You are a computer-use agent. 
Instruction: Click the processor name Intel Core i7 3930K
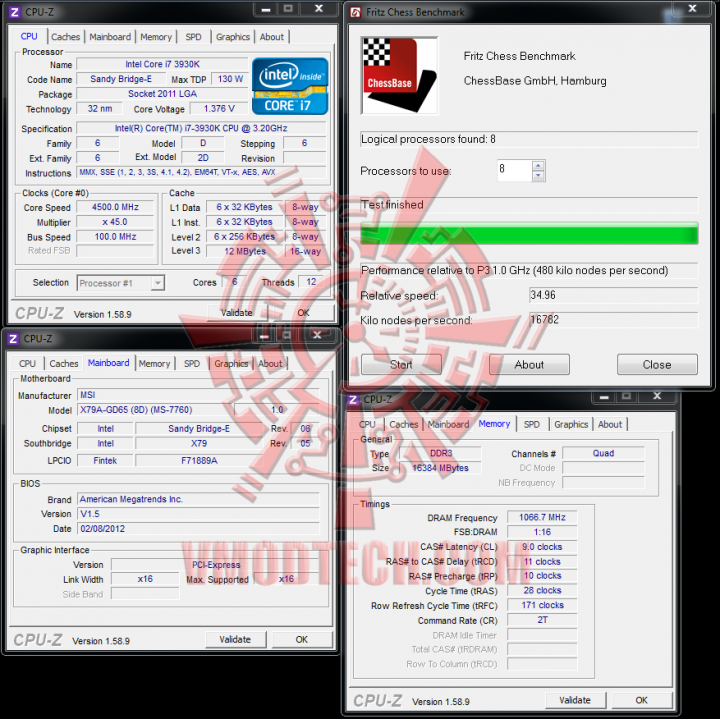163,64
